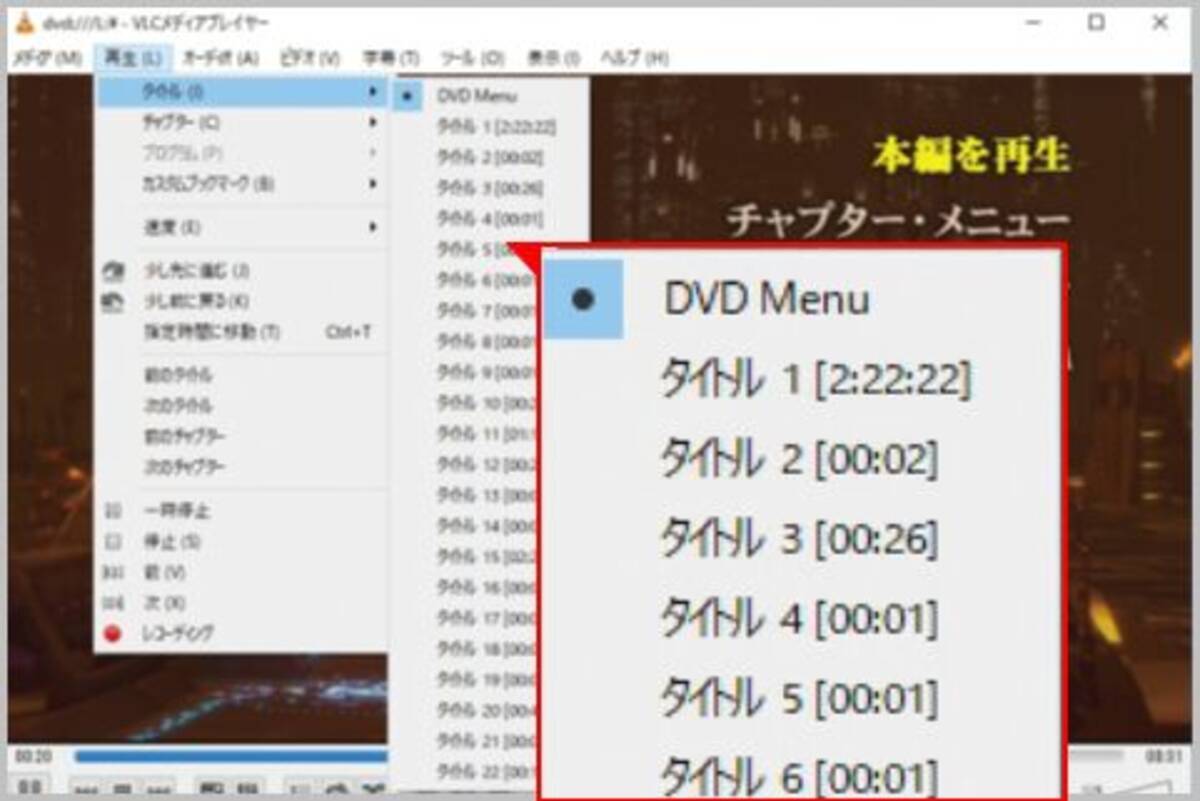Click the 一時停止 pause icon in menu
The width and height of the screenshot is (1200, 801).
pyautogui.click(x=114, y=511)
